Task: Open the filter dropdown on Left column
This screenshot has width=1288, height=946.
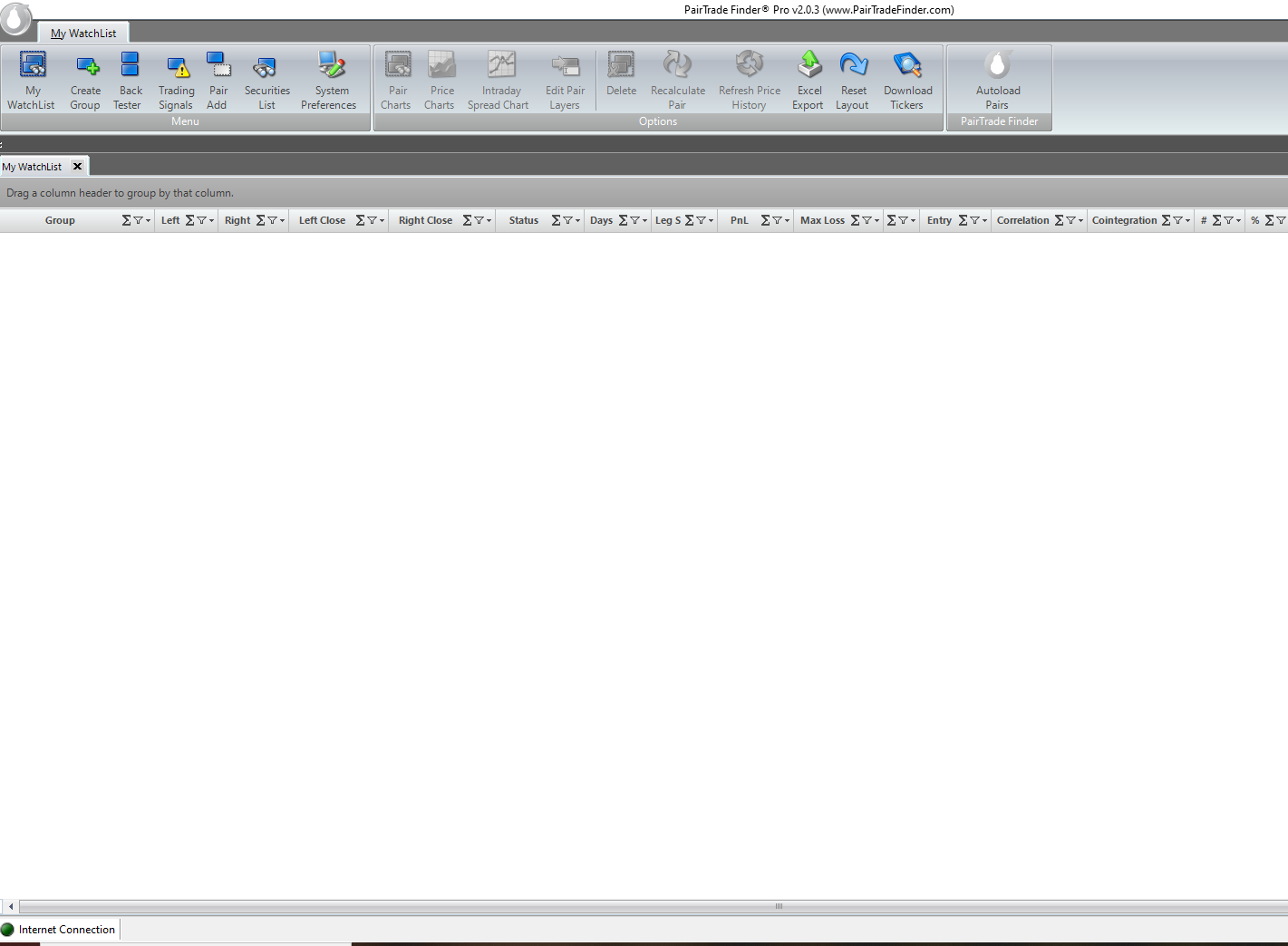Action: [x=205, y=220]
